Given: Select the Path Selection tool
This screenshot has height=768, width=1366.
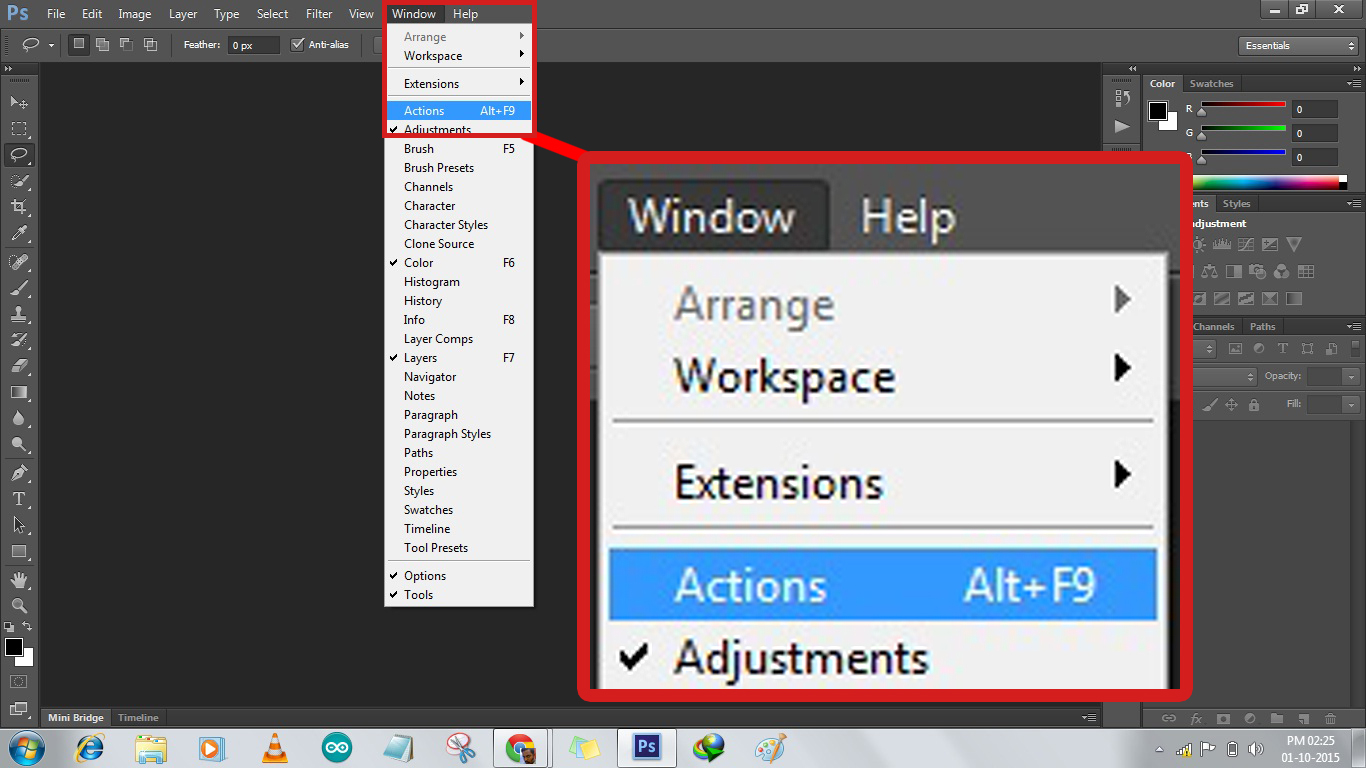Looking at the screenshot, I should (x=19, y=525).
